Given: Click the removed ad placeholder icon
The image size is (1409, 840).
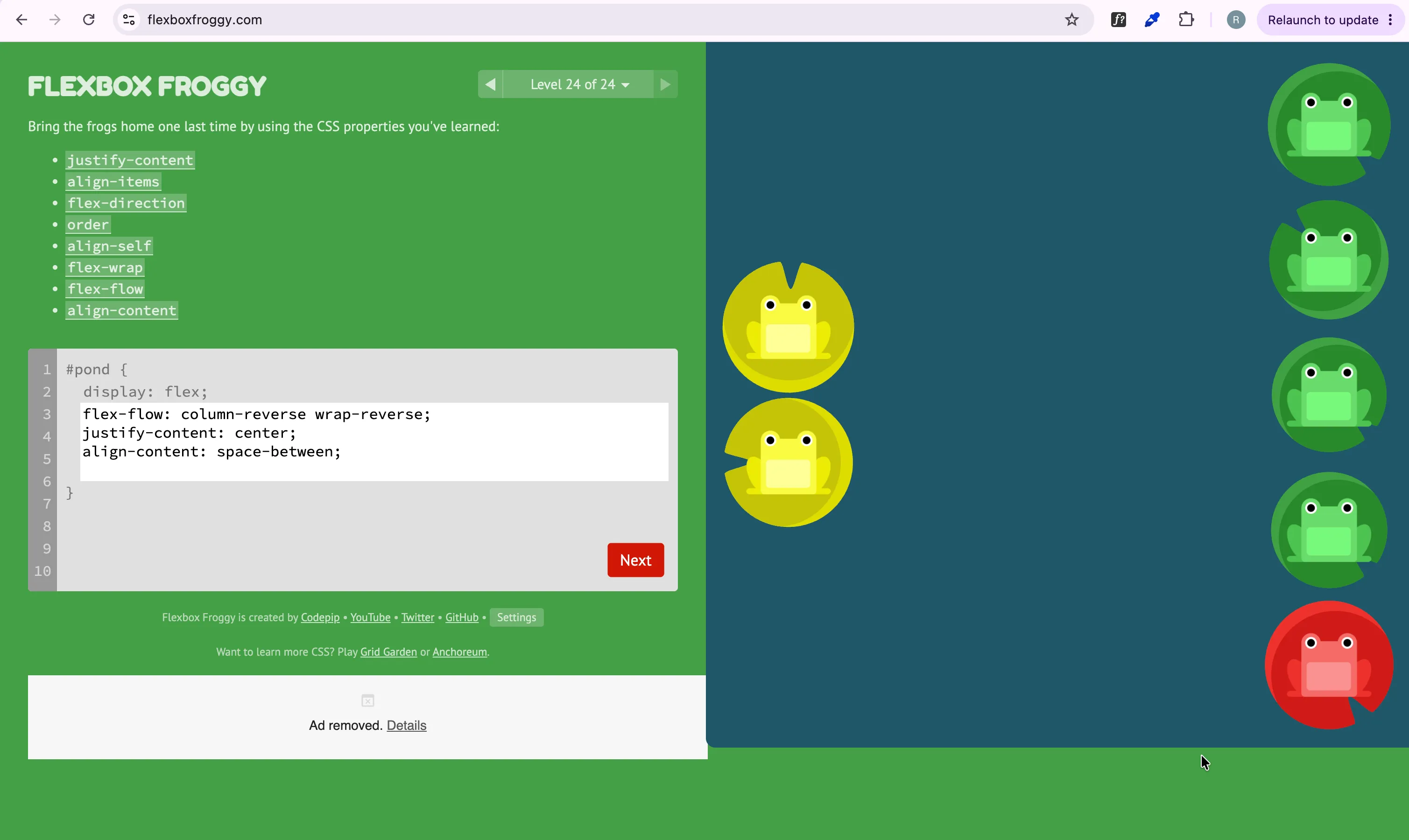Looking at the screenshot, I should click(368, 701).
